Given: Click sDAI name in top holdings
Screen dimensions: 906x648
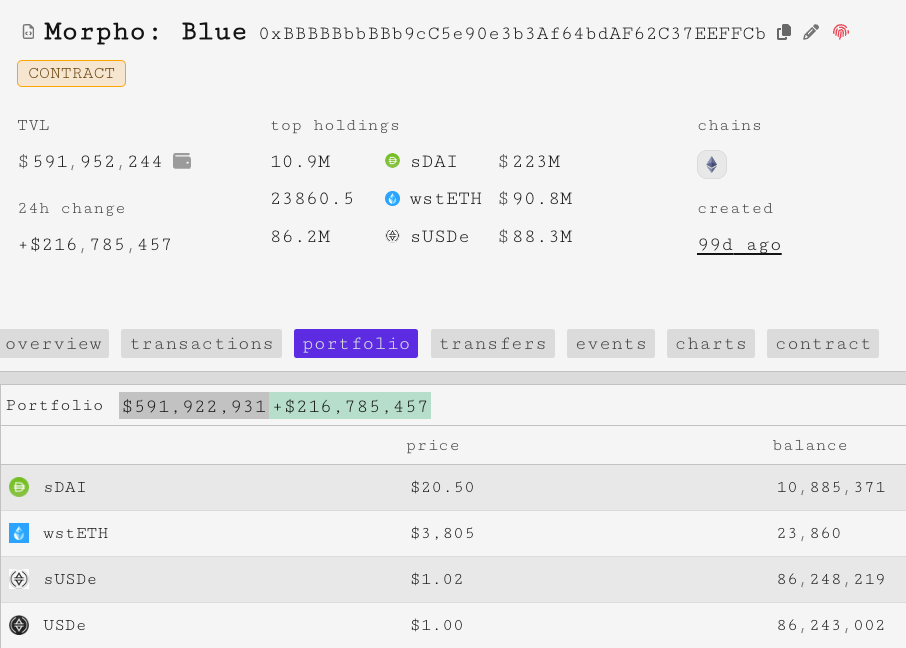Looking at the screenshot, I should [433, 161].
